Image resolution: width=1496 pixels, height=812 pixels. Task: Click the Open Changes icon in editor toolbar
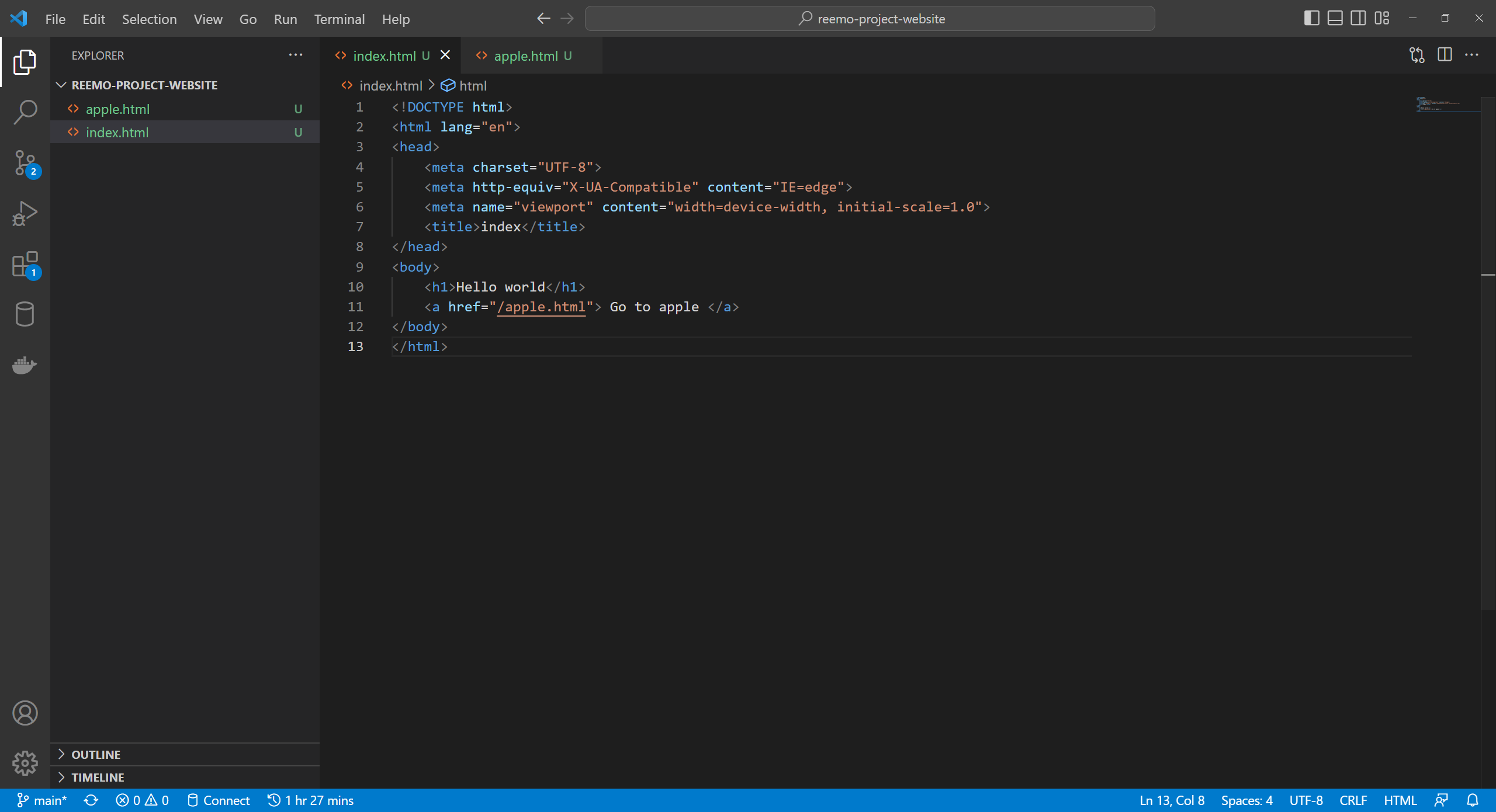pyautogui.click(x=1417, y=55)
